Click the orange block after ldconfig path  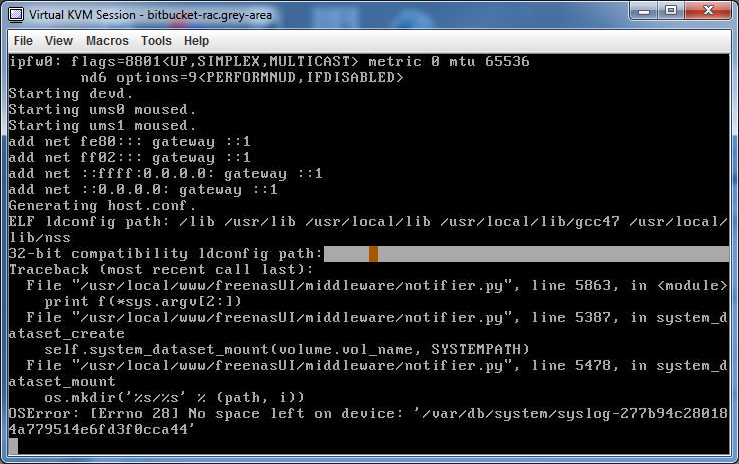[373, 253]
